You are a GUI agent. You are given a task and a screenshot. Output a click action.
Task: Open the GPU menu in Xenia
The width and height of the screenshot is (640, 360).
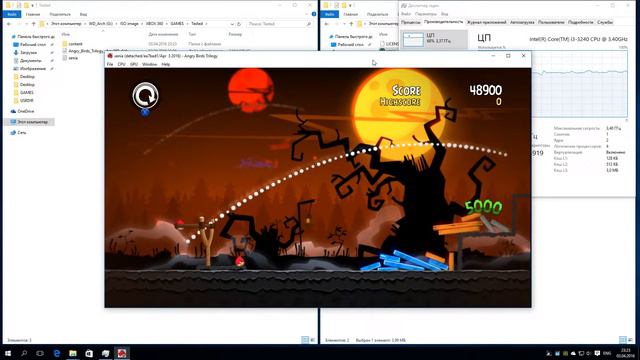pyautogui.click(x=133, y=64)
